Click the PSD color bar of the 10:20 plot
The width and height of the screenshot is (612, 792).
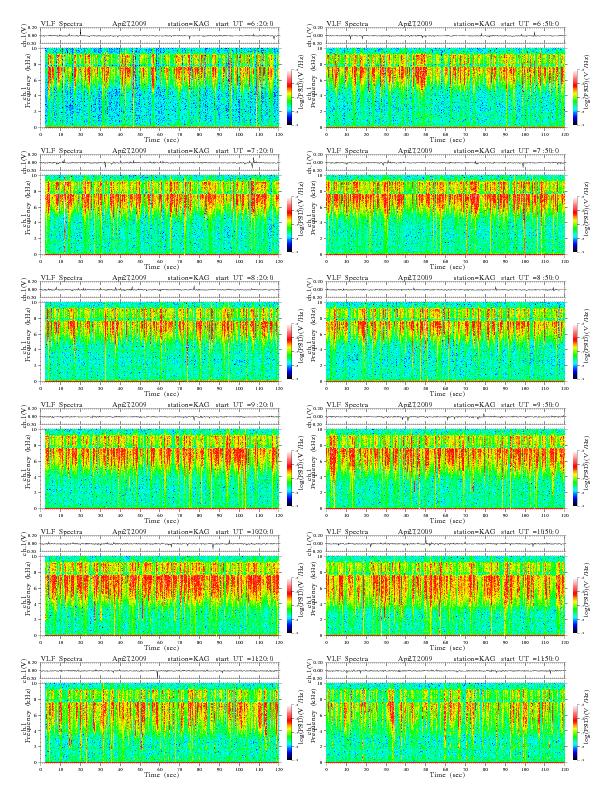[x=289, y=605]
